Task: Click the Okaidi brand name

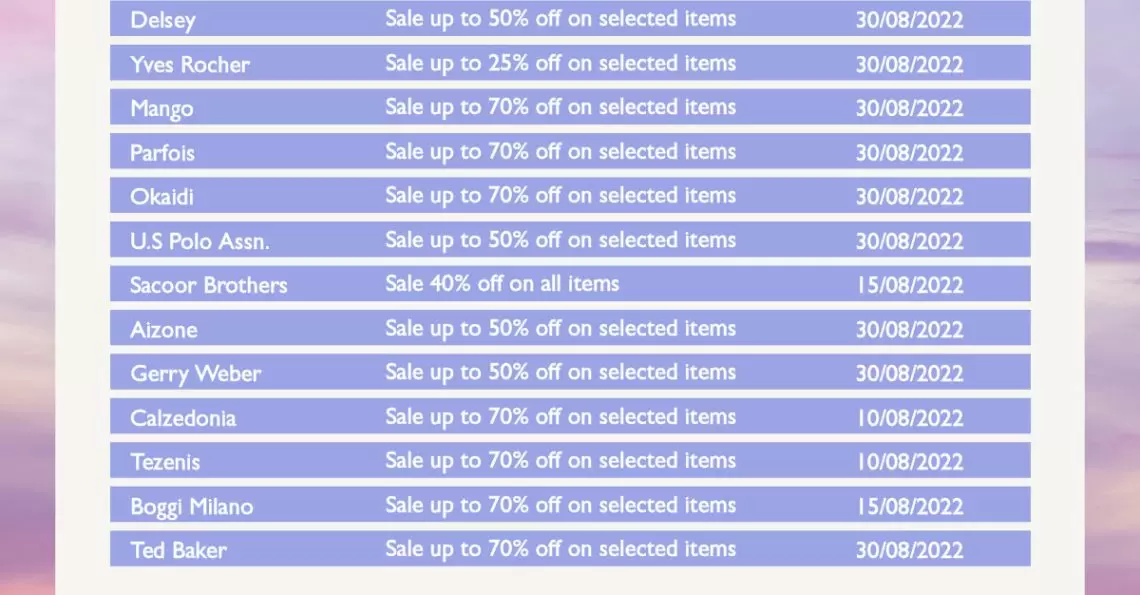Action: coord(161,196)
